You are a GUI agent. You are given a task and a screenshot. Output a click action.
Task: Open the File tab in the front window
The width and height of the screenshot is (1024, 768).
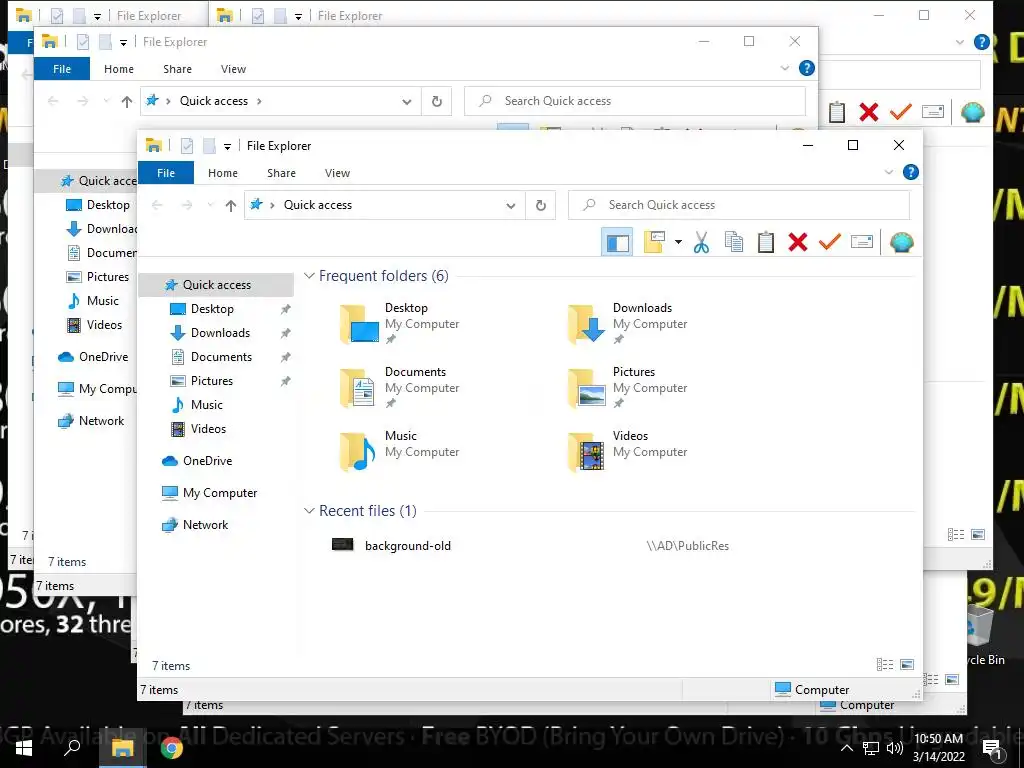(x=166, y=173)
